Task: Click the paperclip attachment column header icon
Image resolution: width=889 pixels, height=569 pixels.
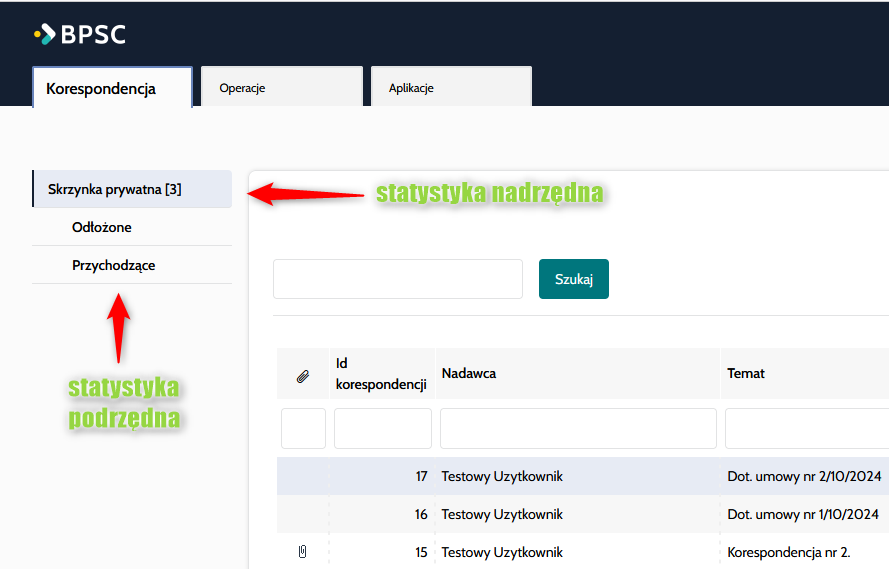Action: [303, 376]
